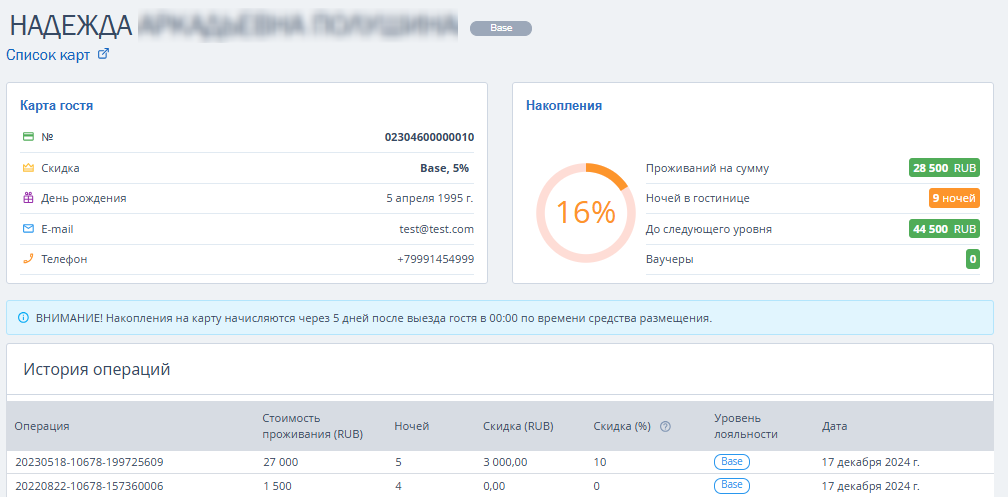Image resolution: width=1008 pixels, height=497 pixels.
Task: Select operation 20230518-10678-199725609 row
Action: [500, 462]
